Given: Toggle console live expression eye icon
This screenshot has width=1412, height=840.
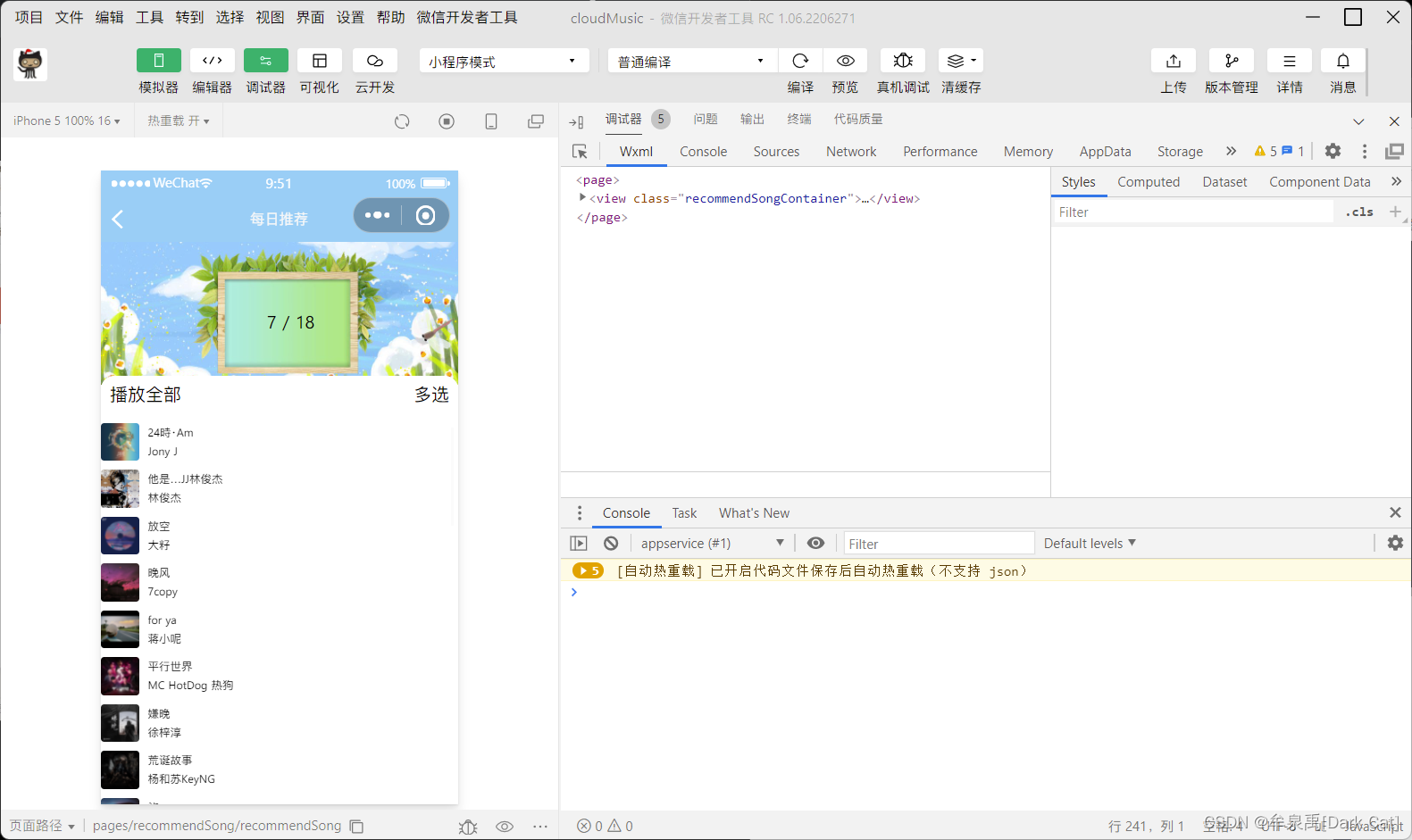Looking at the screenshot, I should coord(815,543).
